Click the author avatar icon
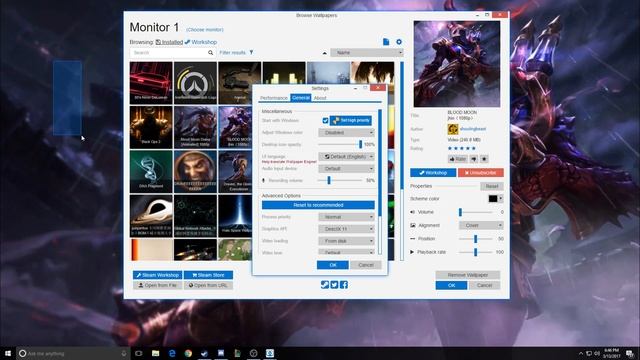 point(453,129)
